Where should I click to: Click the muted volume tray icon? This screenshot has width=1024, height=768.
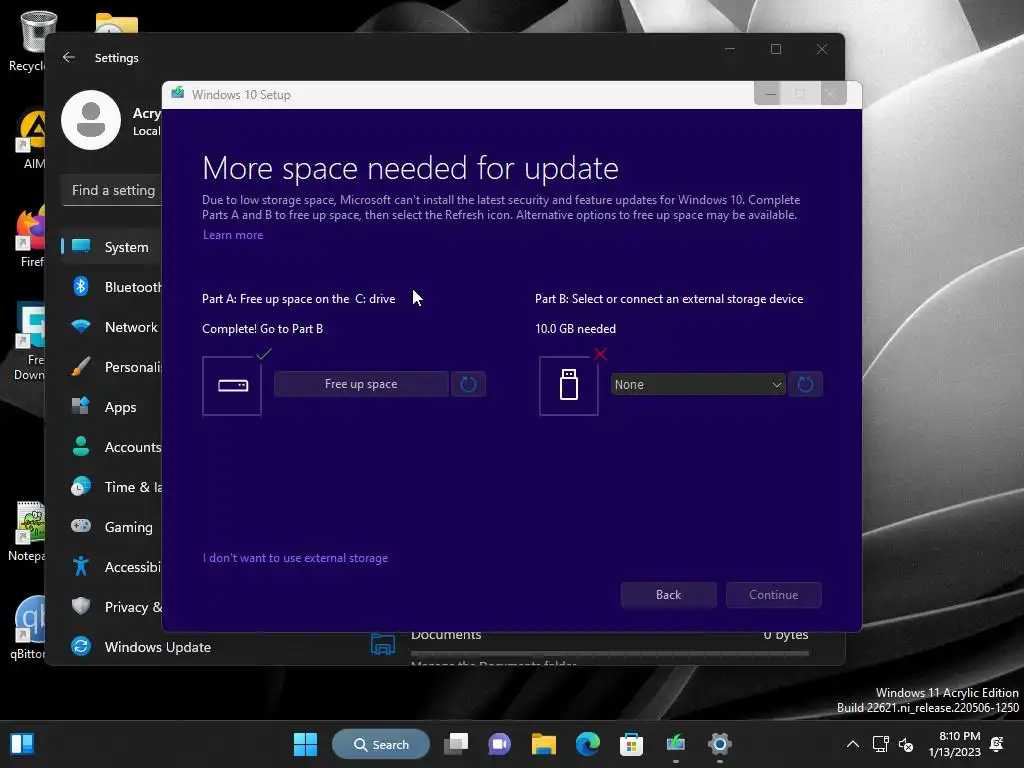coord(906,744)
